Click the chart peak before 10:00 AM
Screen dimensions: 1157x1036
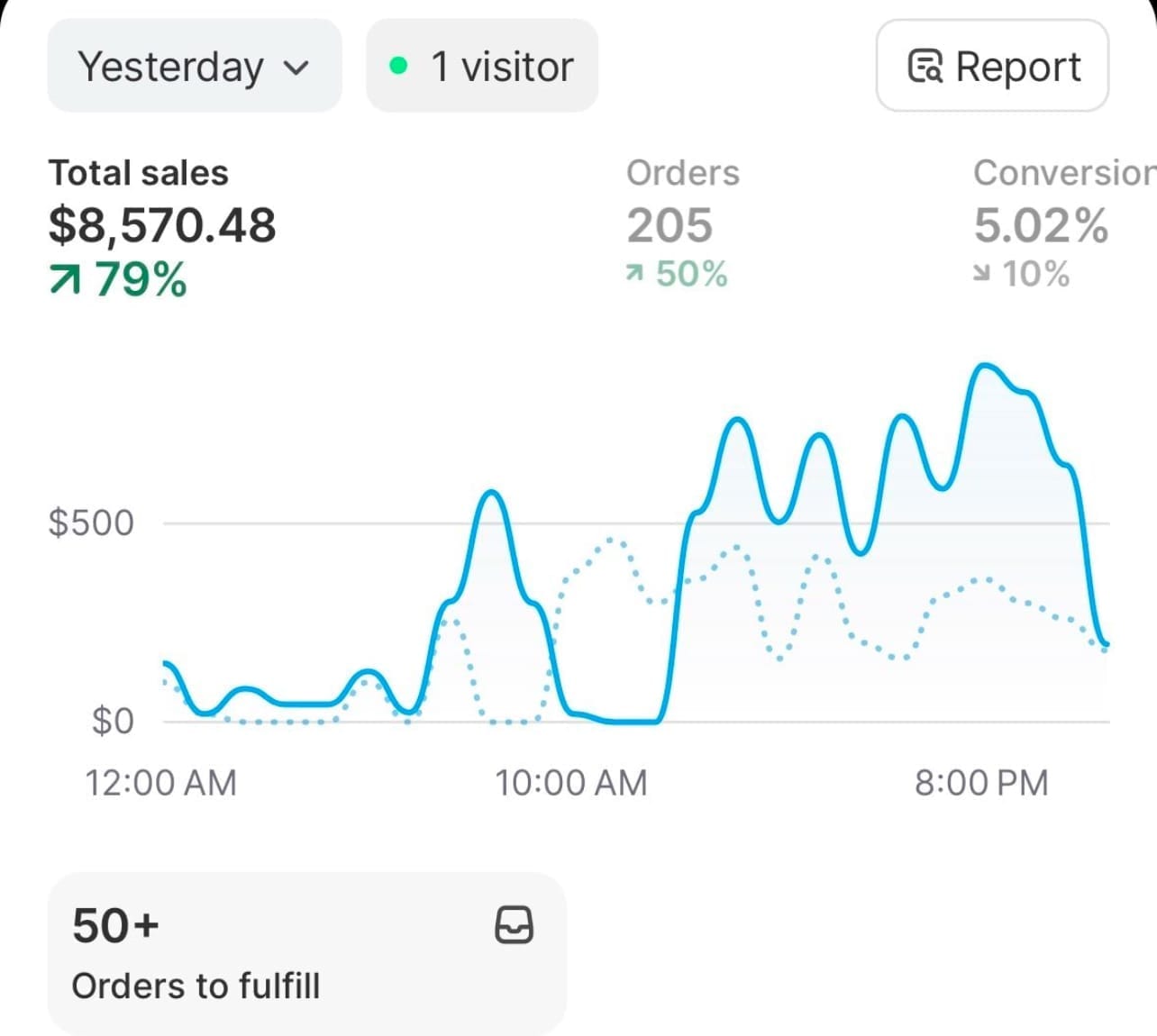491,493
